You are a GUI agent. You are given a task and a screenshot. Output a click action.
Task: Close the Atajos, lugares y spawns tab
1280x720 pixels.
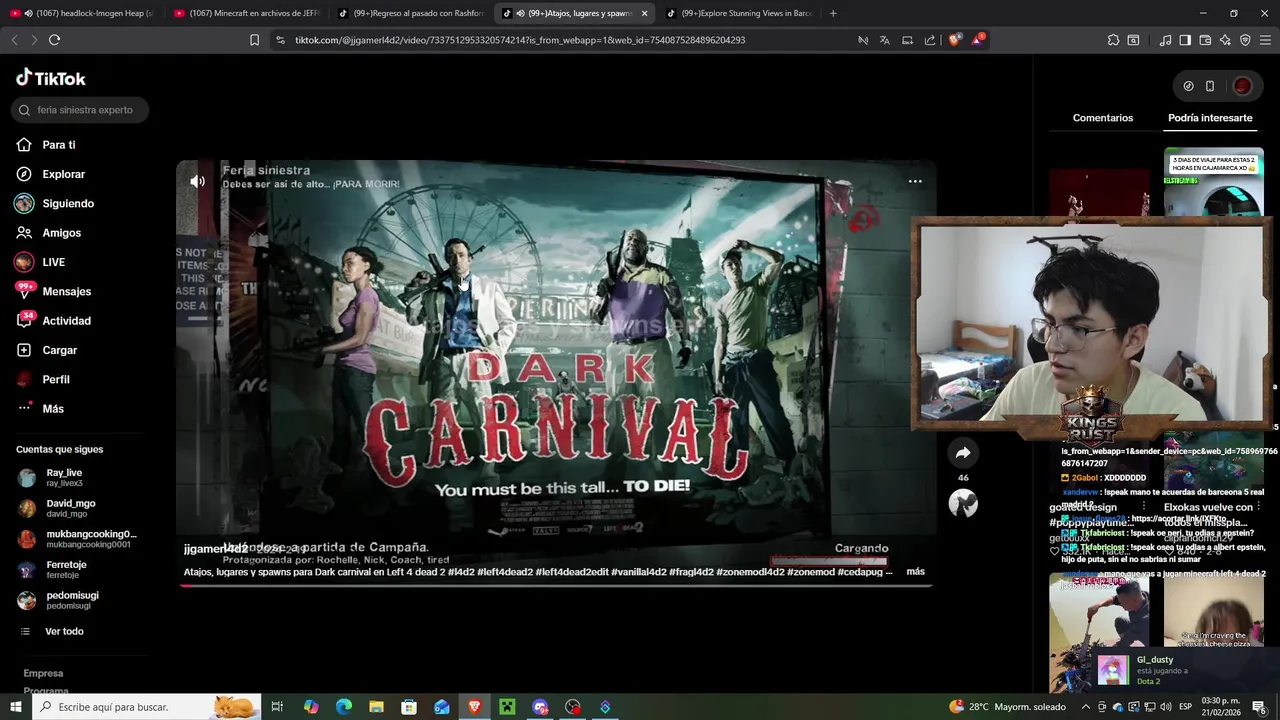[x=644, y=13]
